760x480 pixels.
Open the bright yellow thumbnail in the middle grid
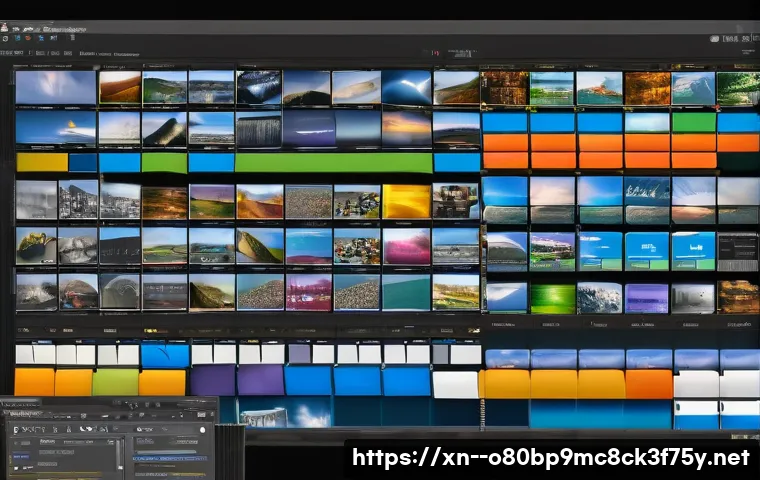point(406,201)
